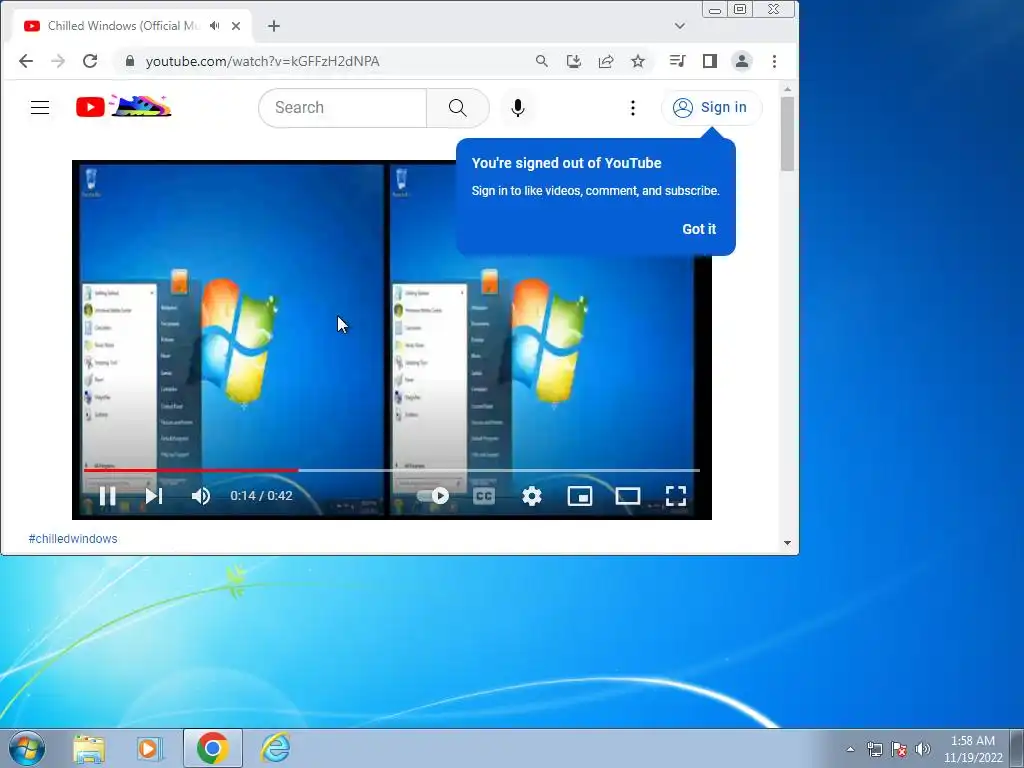Enable miniplayer mode

580,496
